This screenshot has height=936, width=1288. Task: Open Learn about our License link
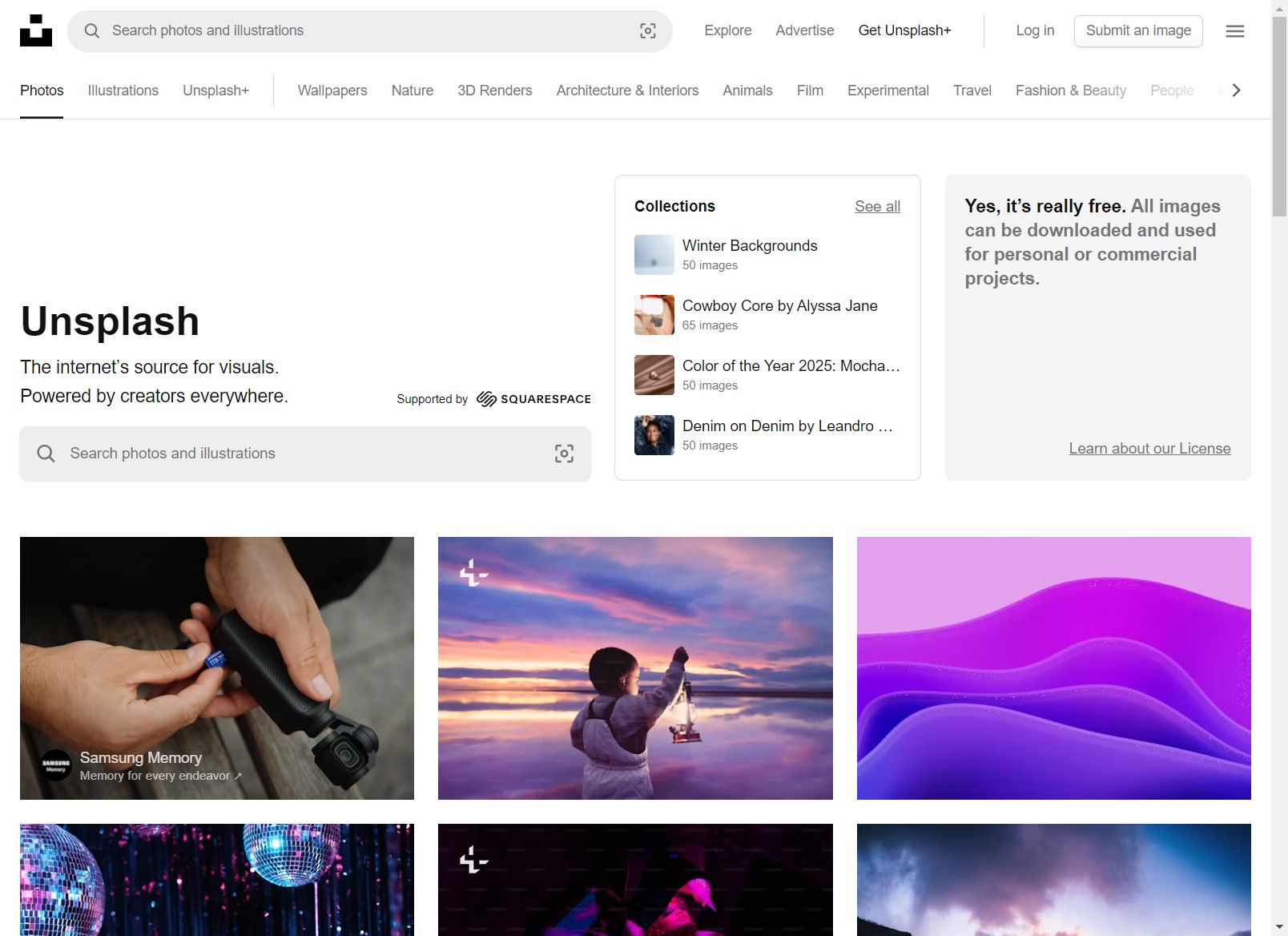(x=1149, y=449)
